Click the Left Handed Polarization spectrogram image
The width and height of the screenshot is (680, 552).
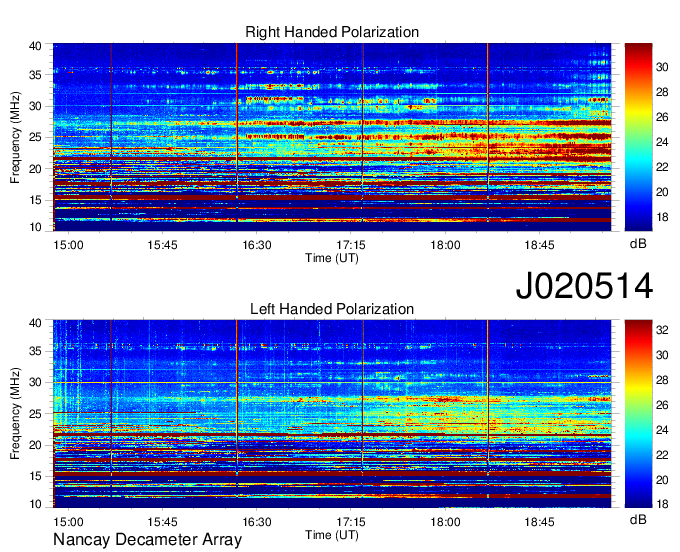(332, 414)
